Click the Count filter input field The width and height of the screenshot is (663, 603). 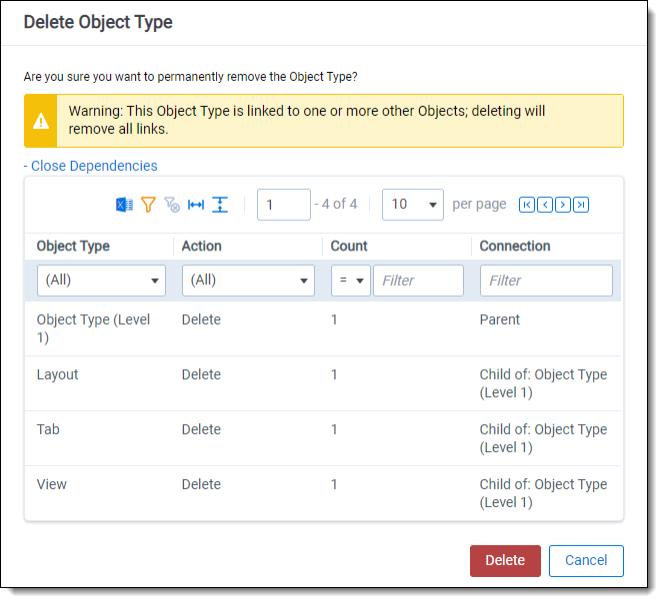418,280
